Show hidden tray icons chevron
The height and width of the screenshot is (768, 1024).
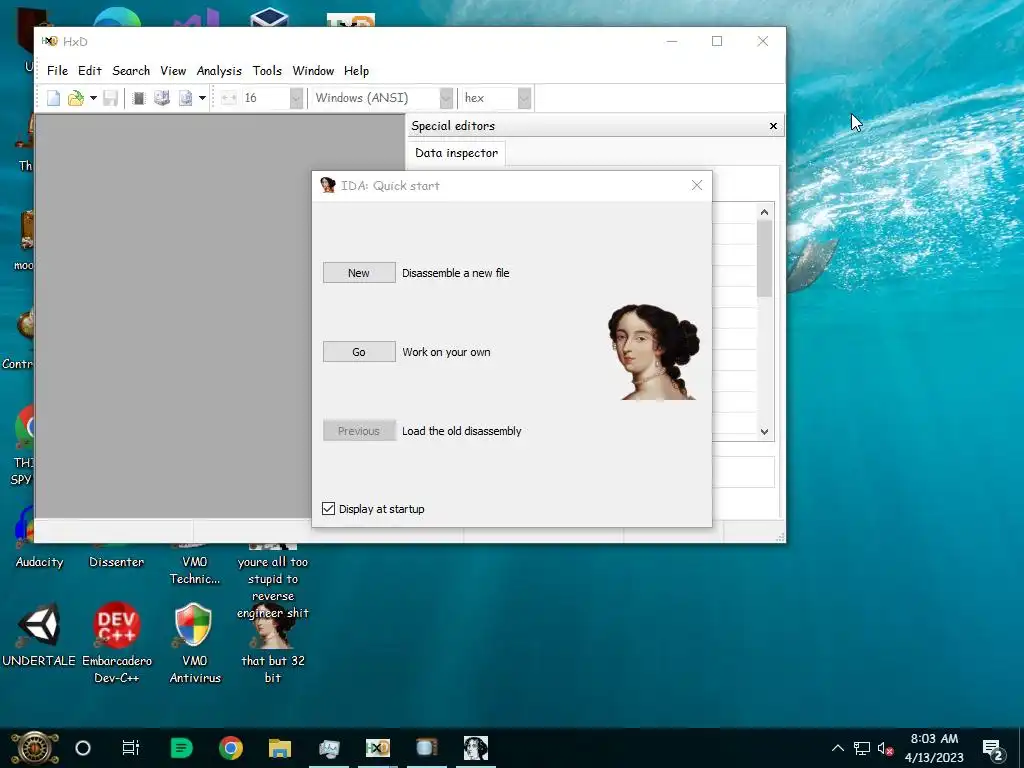pos(838,748)
